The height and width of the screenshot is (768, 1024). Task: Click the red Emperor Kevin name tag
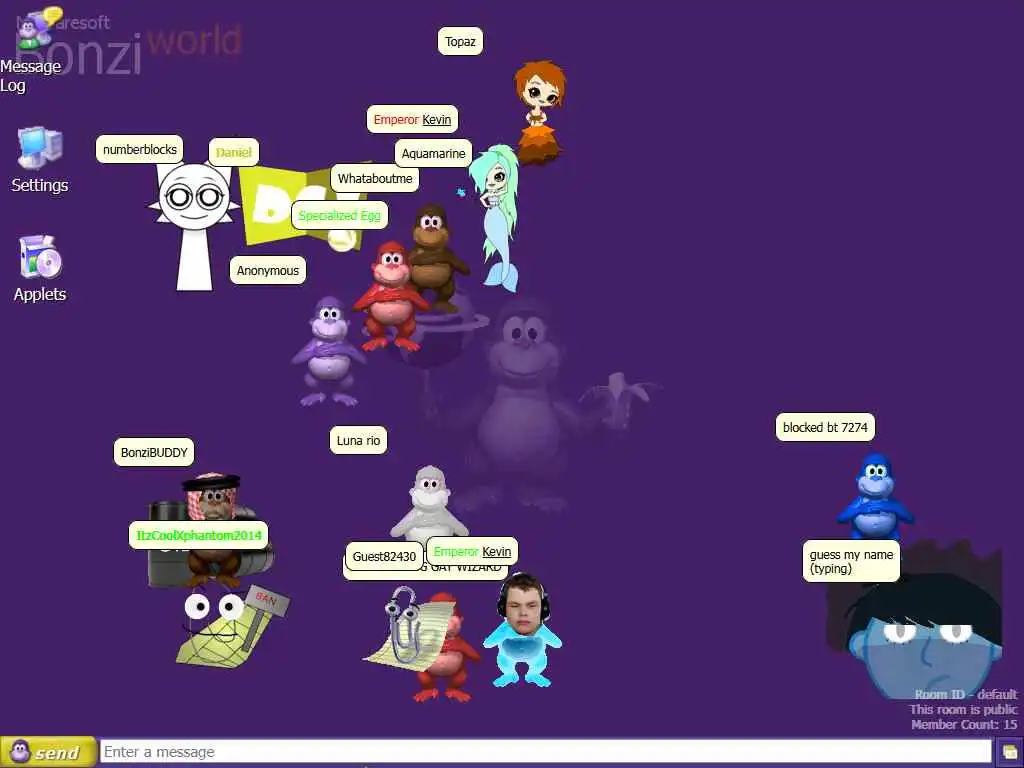point(412,120)
